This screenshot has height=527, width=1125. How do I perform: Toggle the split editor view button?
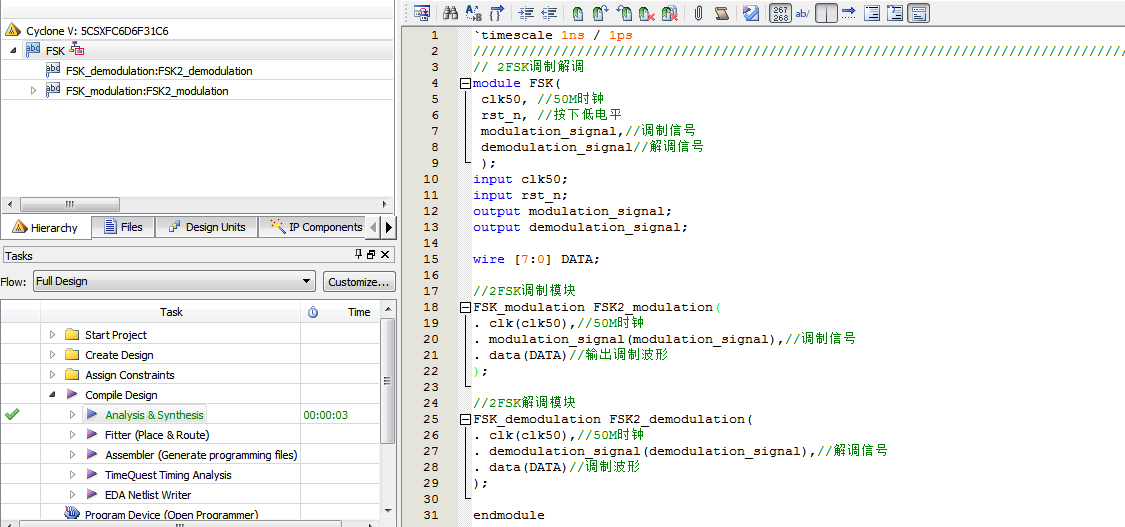(826, 13)
